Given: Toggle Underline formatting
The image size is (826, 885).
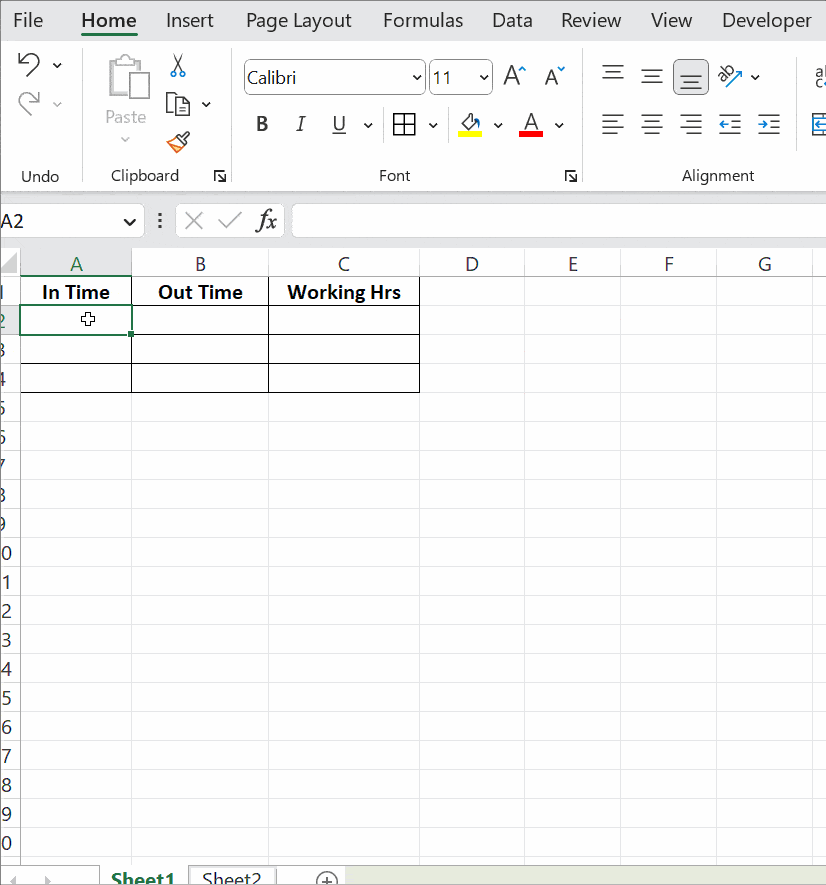Looking at the screenshot, I should (x=338, y=124).
